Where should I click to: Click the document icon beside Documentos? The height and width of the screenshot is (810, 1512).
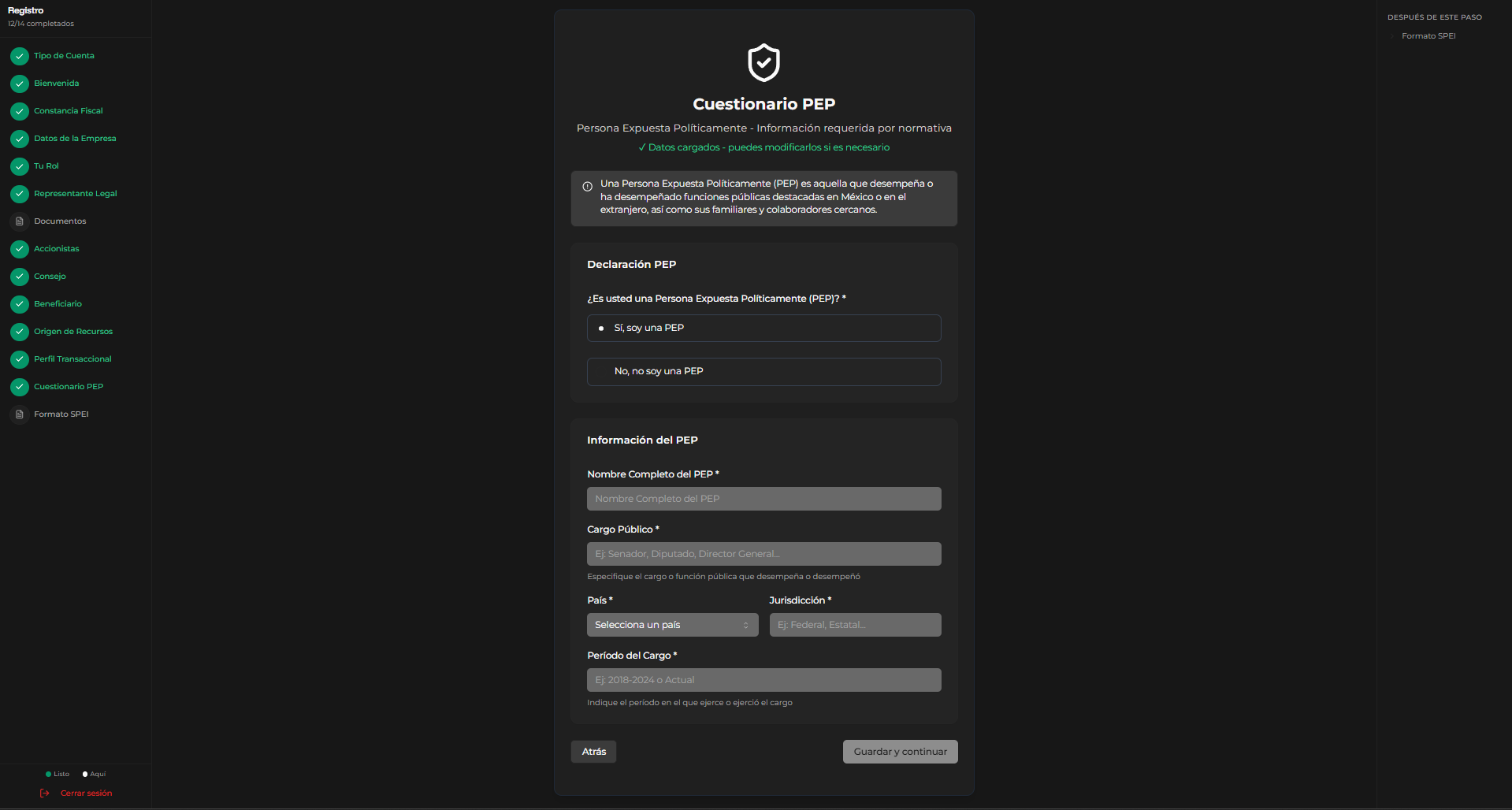(20, 221)
